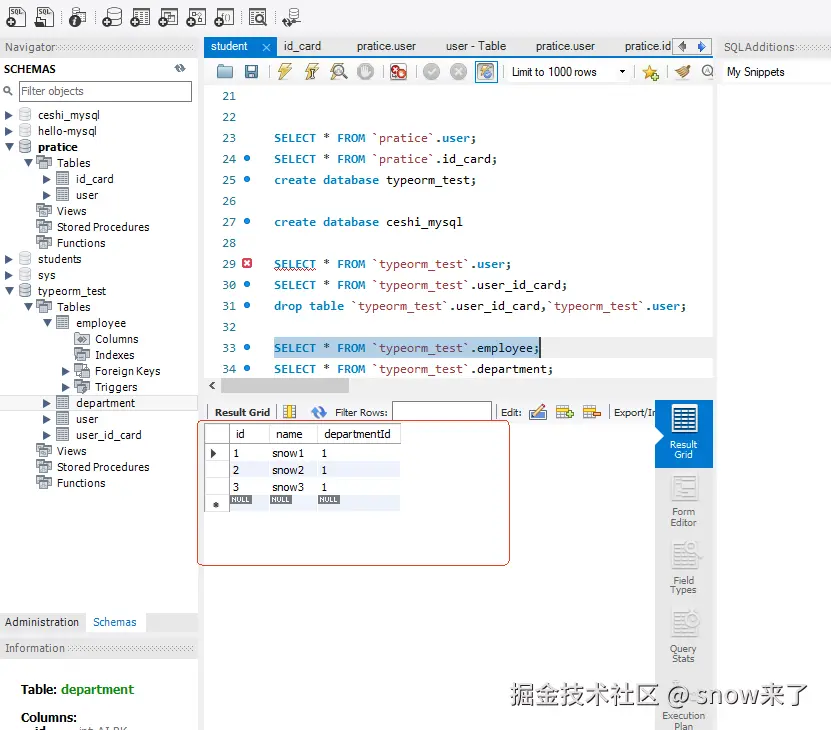Select Result Grid side panel view
831x730 pixels.
684,434
